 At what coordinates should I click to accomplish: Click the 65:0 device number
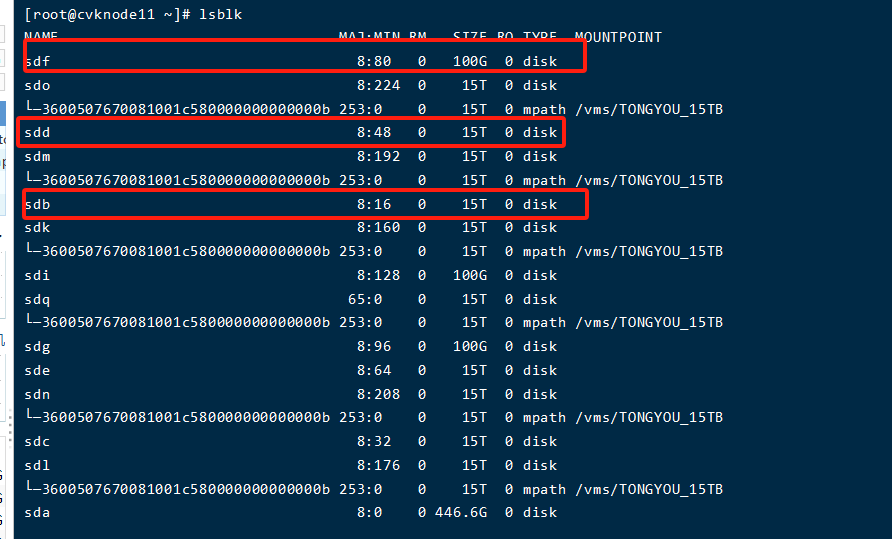click(x=365, y=299)
